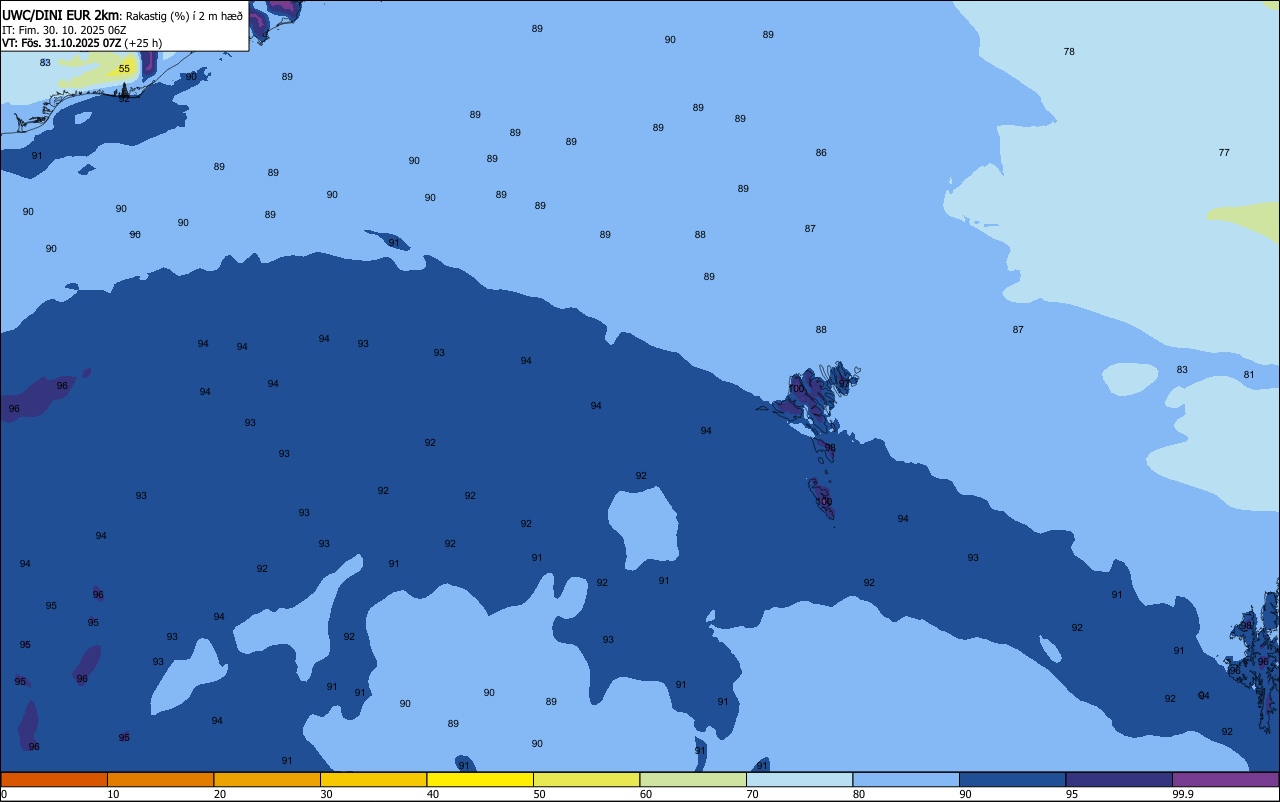Click the 'VT: Fös. 31.10.2025 07Z' line

(x=61, y=43)
